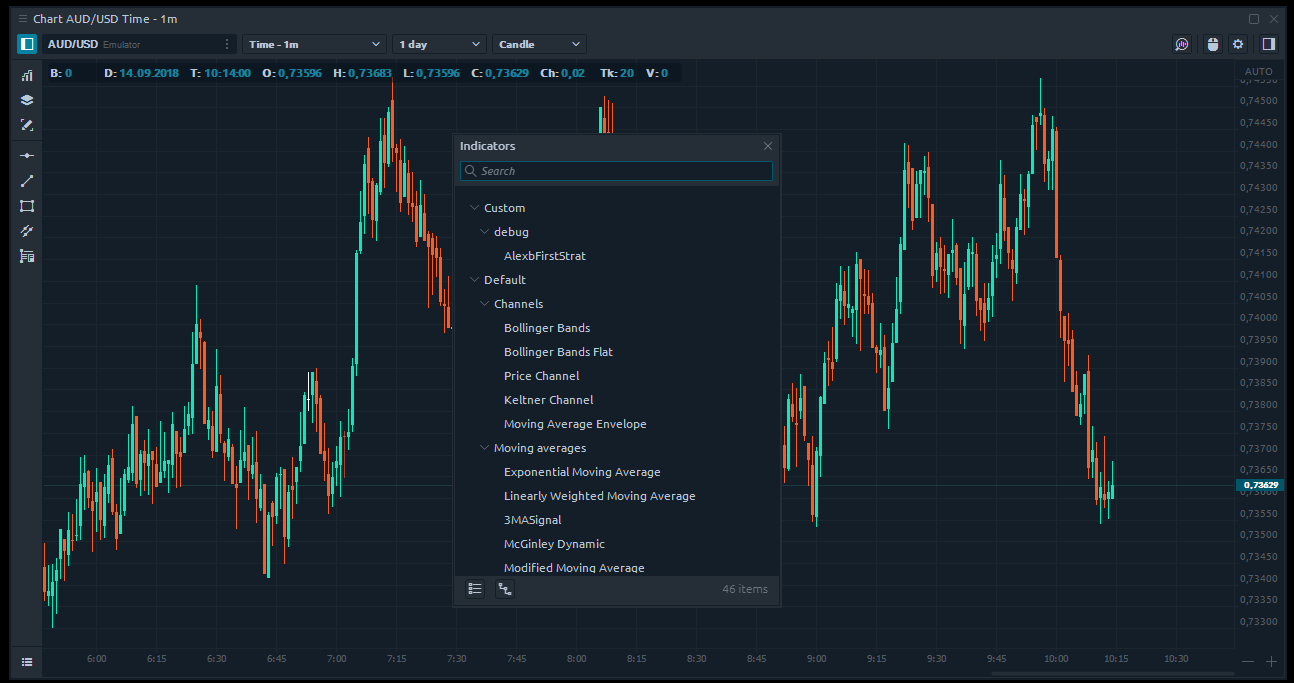Select the trend line drawing tool
The image size is (1294, 683).
(x=27, y=181)
